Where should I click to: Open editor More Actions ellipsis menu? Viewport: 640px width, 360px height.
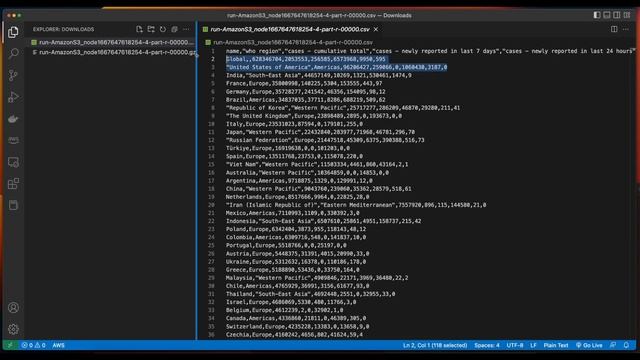[626, 29]
